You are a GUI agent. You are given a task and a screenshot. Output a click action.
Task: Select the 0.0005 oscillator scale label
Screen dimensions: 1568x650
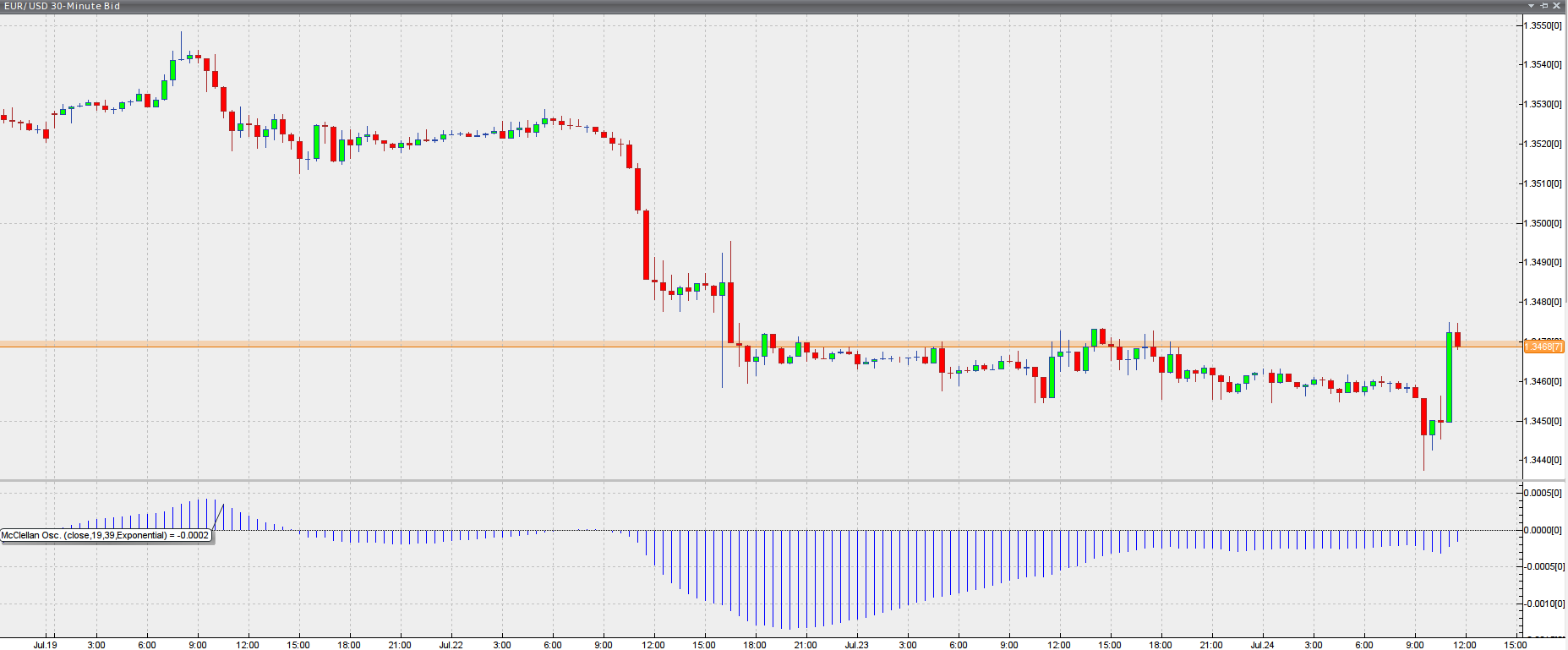(x=1543, y=493)
